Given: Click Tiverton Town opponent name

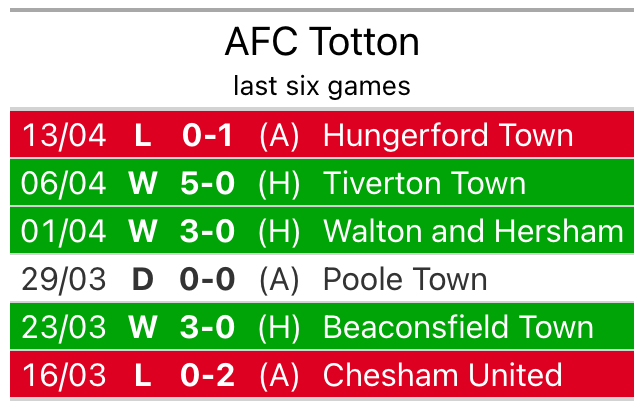Looking at the screenshot, I should (x=424, y=183).
